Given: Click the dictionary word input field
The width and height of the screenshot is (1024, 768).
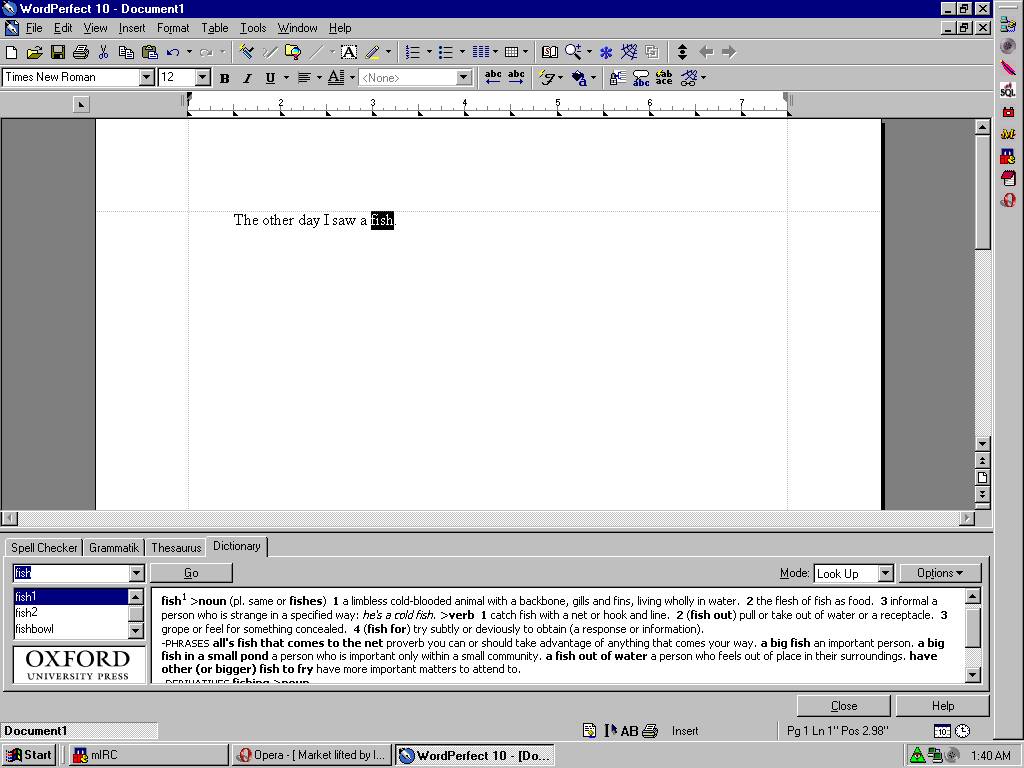Looking at the screenshot, I should [71, 573].
